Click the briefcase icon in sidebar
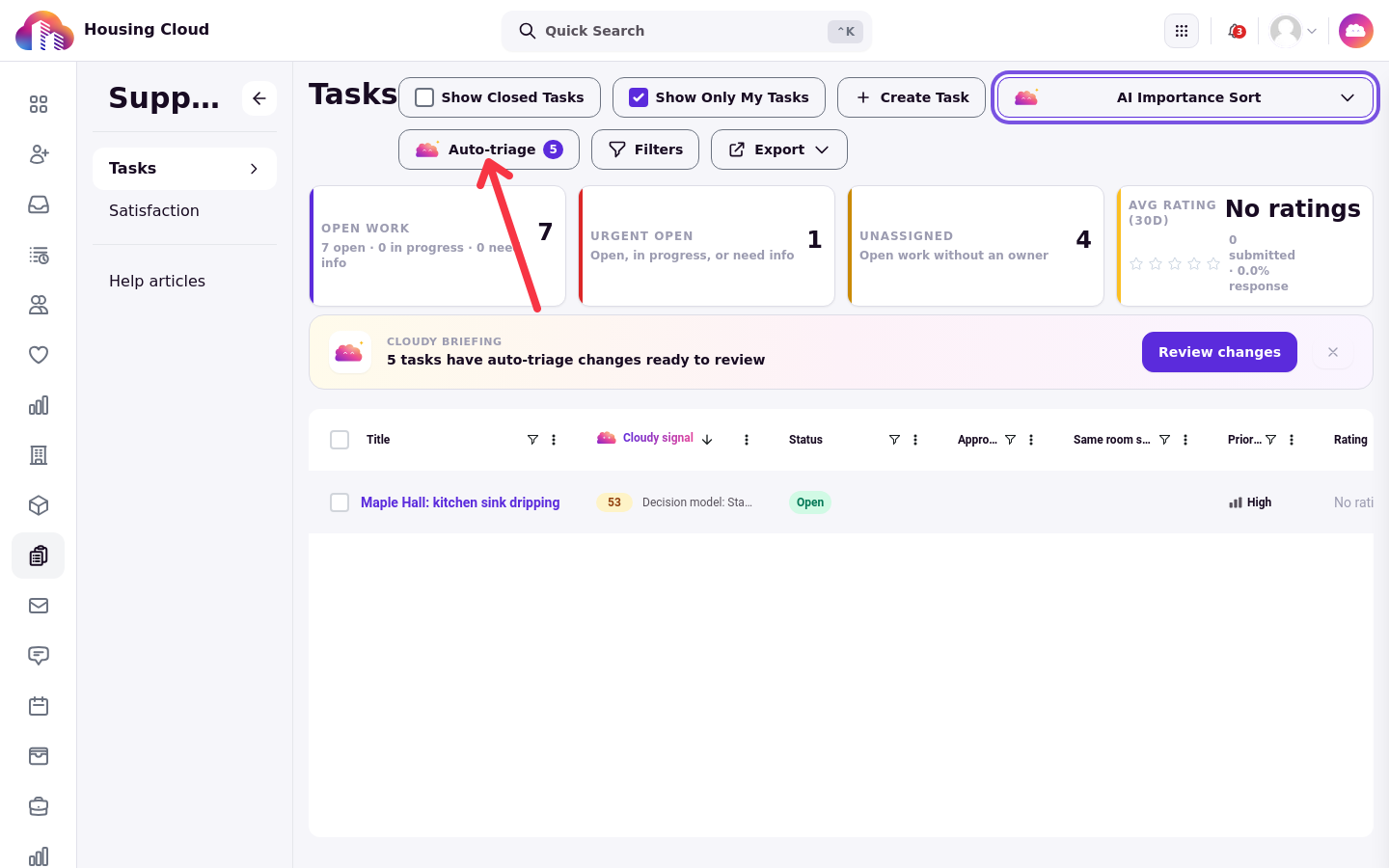Viewport: 1389px width, 868px height. click(x=39, y=806)
